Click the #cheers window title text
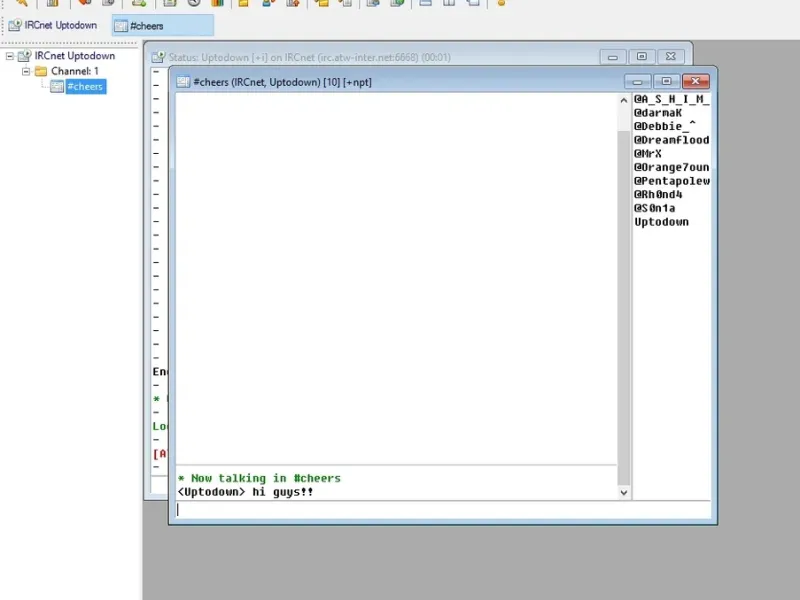800x600 pixels. [283, 82]
